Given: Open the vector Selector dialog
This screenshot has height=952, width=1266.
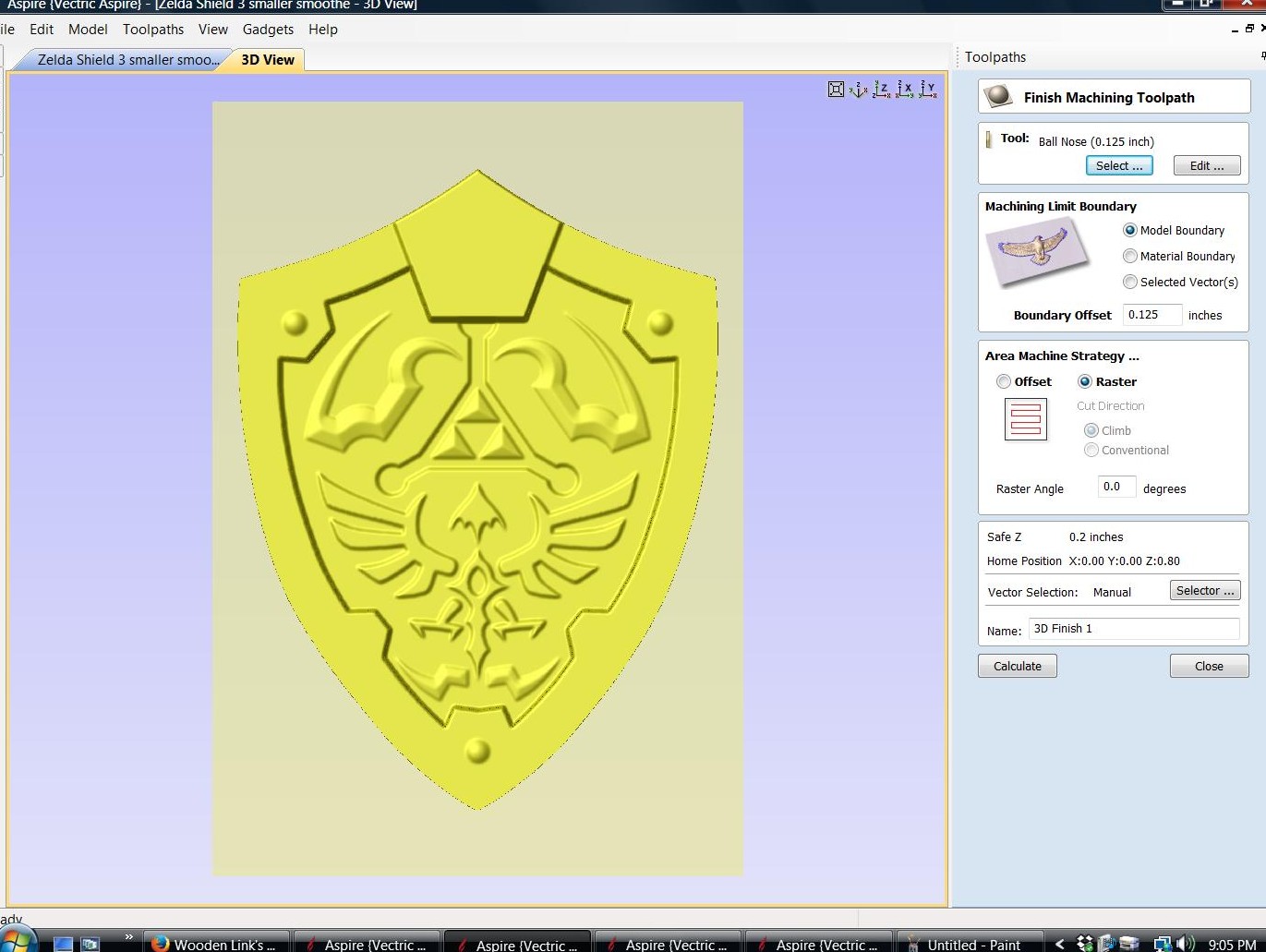Looking at the screenshot, I should 1205,590.
